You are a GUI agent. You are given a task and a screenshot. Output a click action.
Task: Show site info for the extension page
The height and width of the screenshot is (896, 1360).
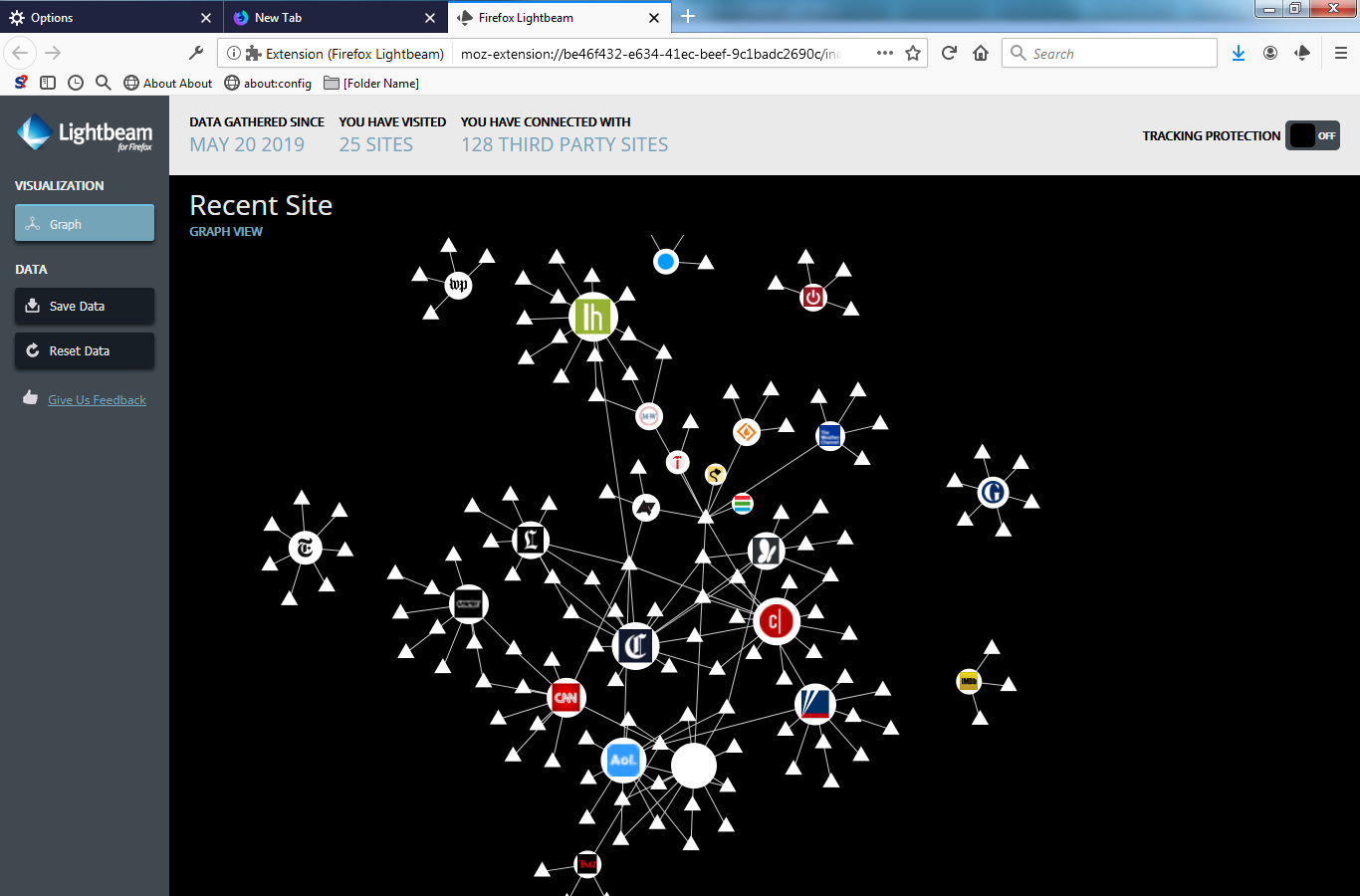click(233, 54)
